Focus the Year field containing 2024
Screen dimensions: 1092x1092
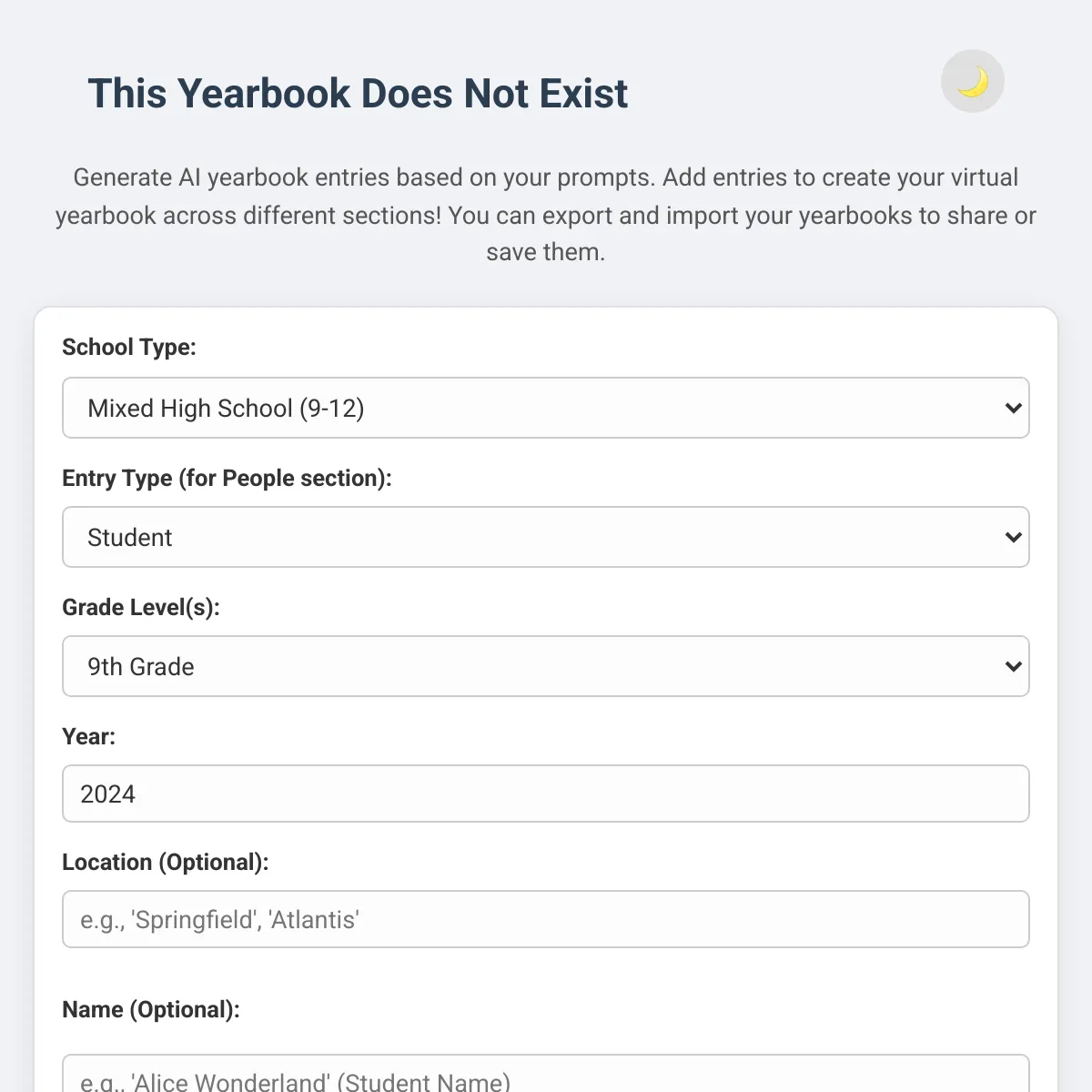coord(546,794)
